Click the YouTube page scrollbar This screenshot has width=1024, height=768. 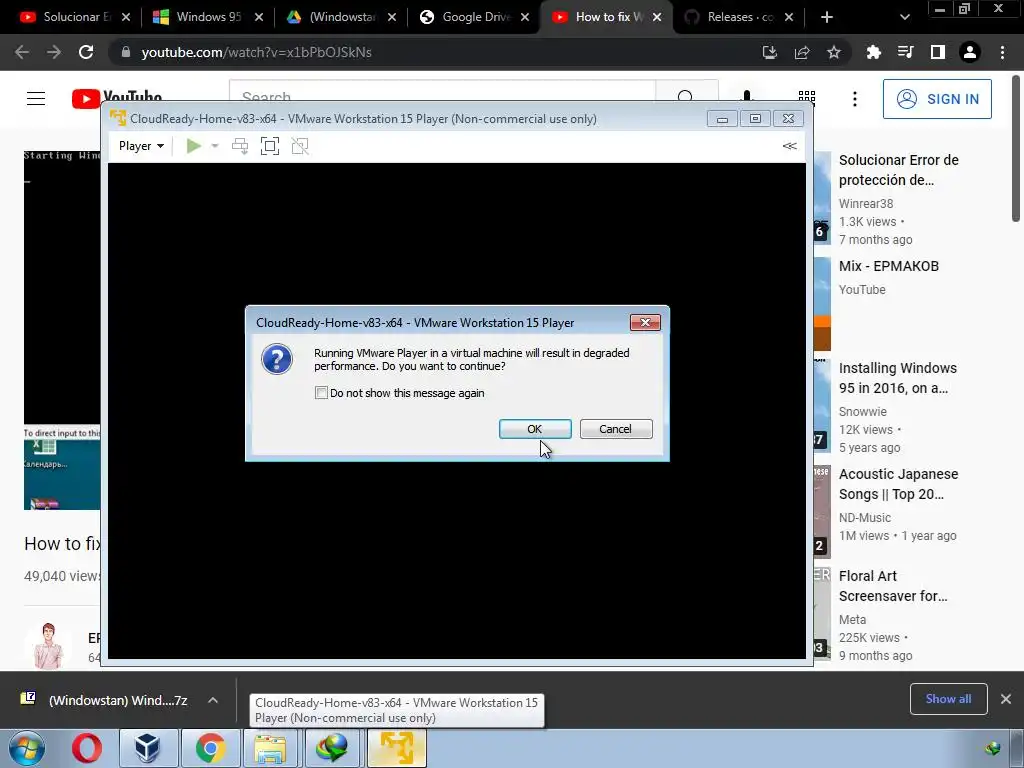click(1017, 148)
